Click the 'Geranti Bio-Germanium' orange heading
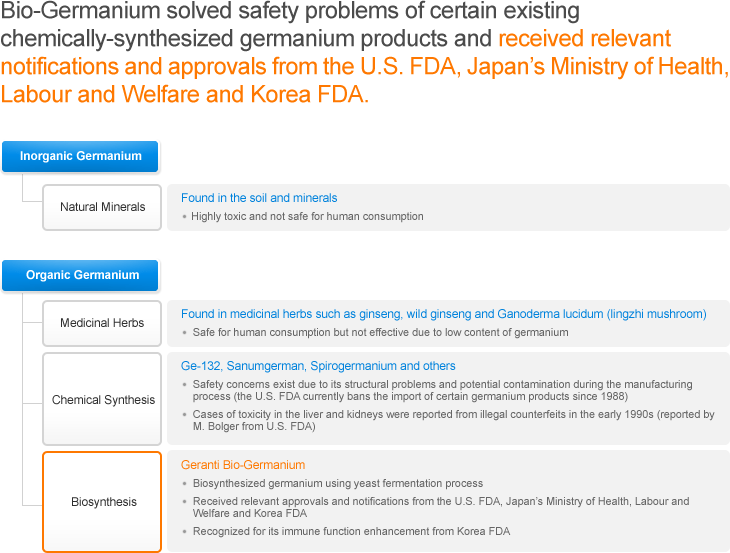The width and height of the screenshot is (730, 553). point(243,465)
